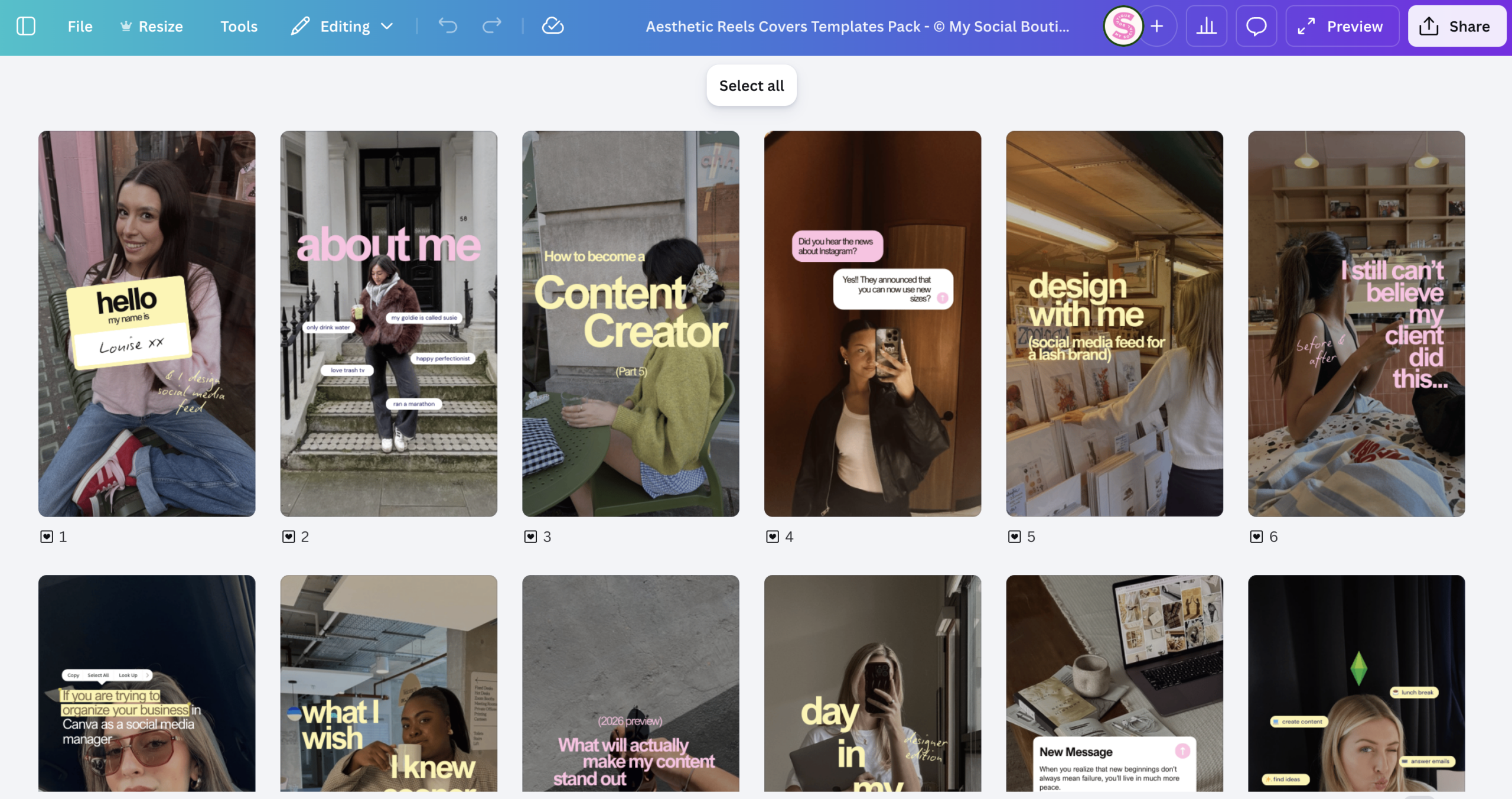The image size is (1512, 799).
Task: Click the account avatar with S logo
Action: [x=1123, y=26]
